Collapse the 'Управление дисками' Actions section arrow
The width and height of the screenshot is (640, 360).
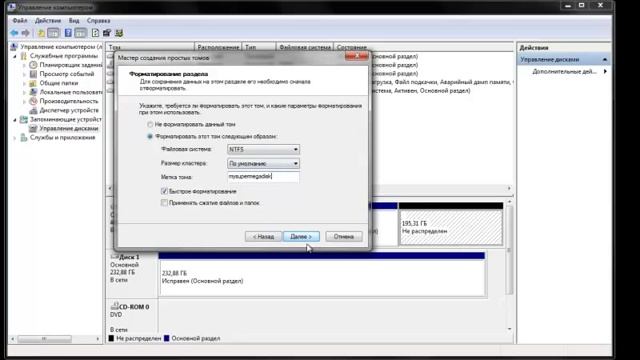point(605,60)
